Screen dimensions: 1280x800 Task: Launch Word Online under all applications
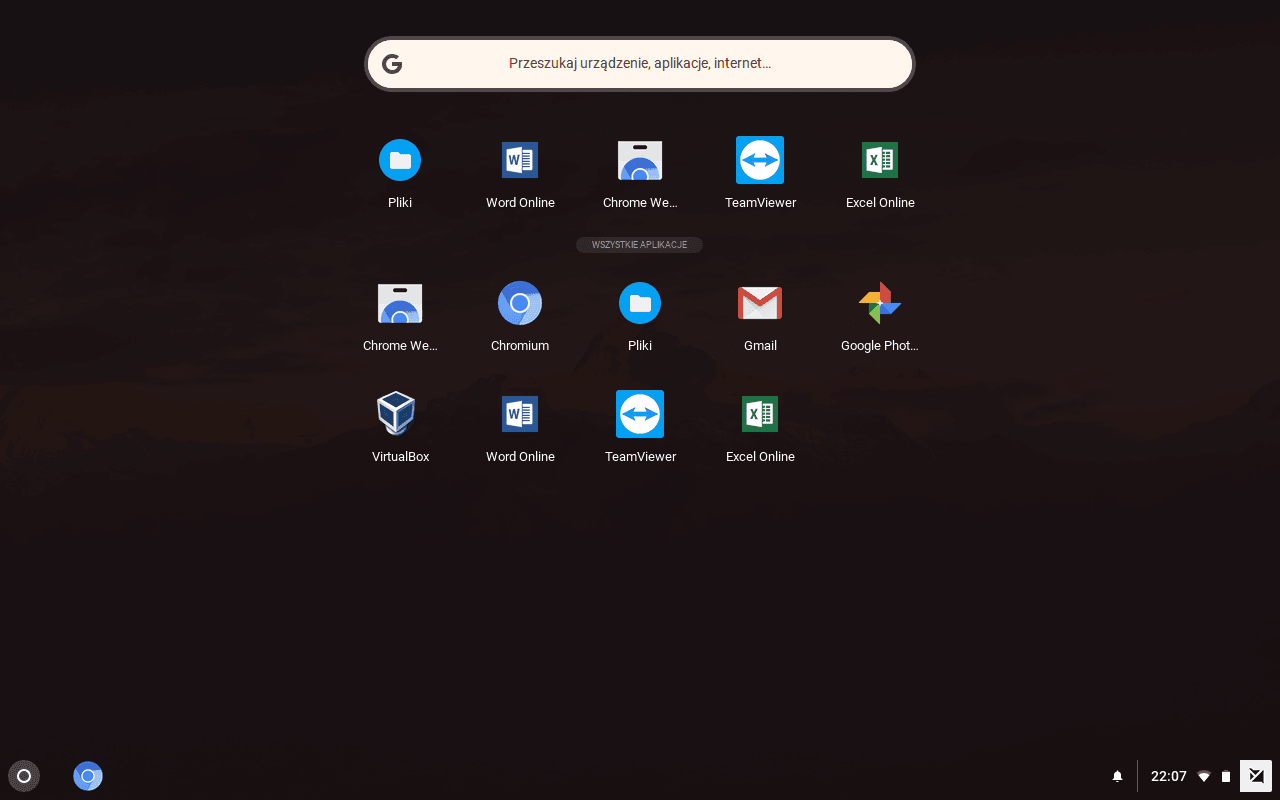tap(520, 414)
